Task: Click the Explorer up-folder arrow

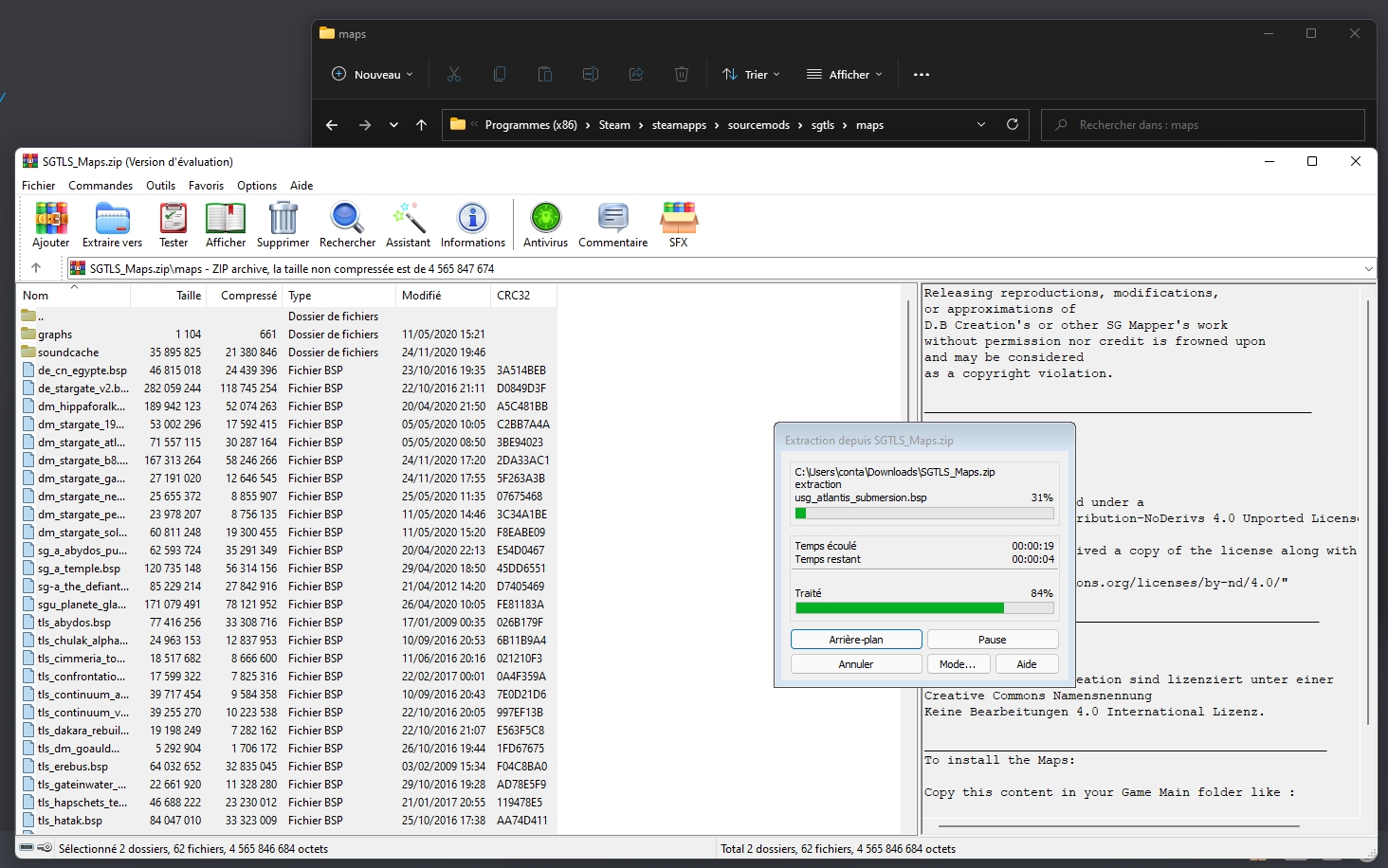Action: point(422,125)
